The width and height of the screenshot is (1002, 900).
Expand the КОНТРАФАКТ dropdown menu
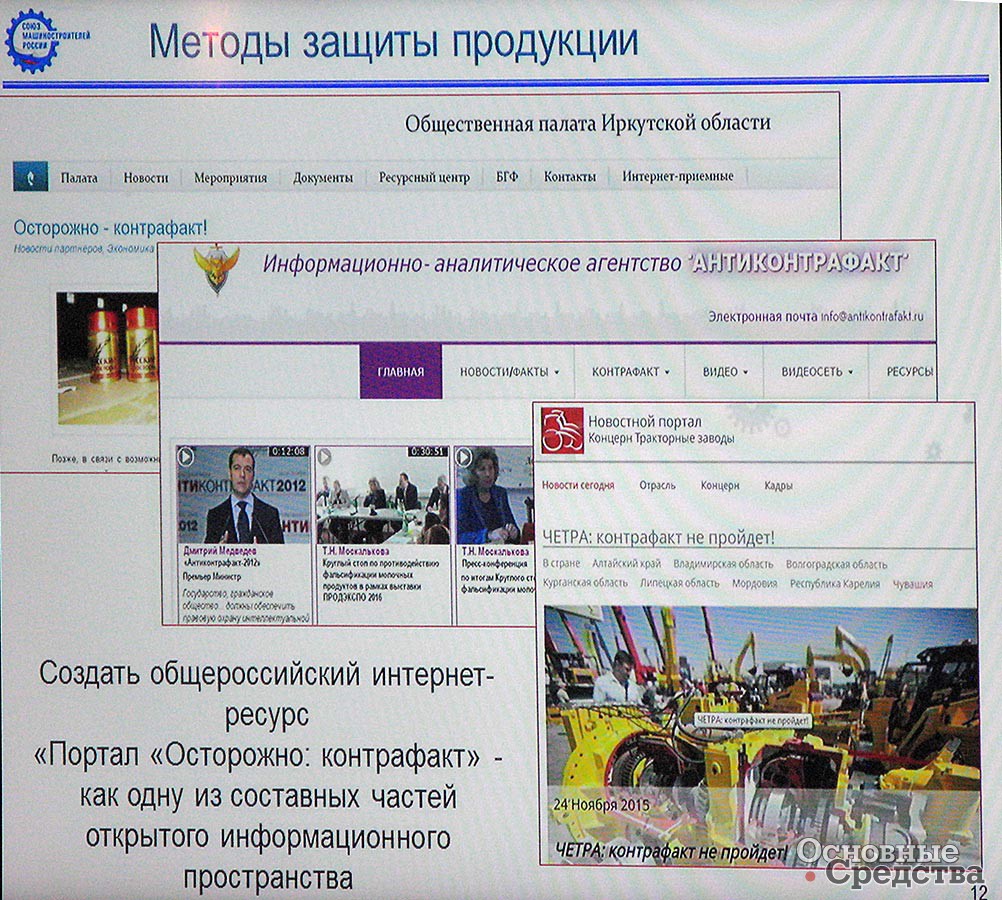pos(631,372)
